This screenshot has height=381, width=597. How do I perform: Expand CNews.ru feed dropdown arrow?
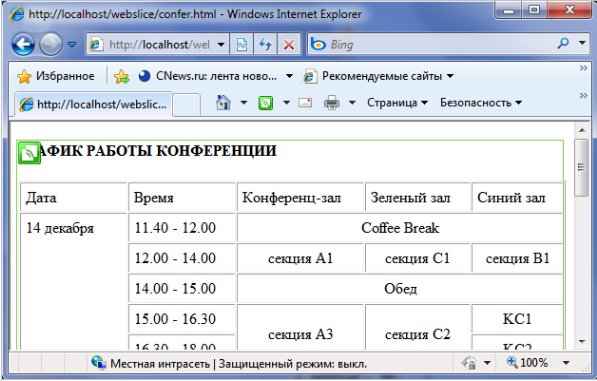tap(289, 76)
